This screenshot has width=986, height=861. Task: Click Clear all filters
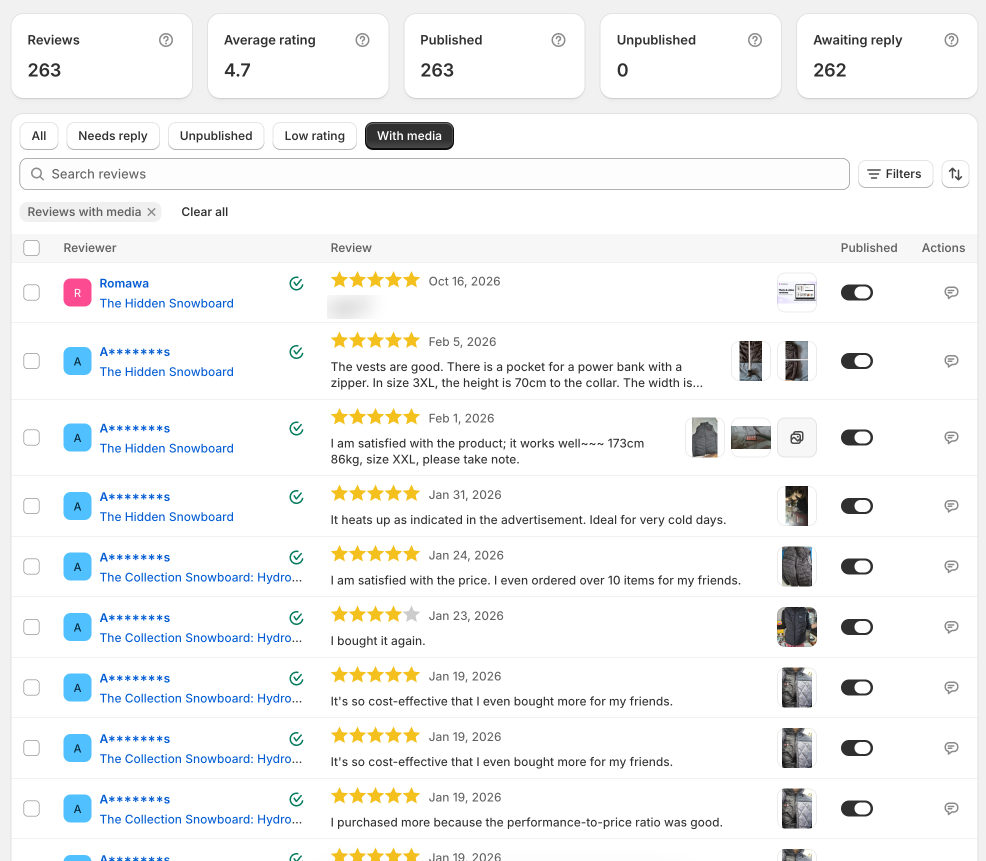204,212
